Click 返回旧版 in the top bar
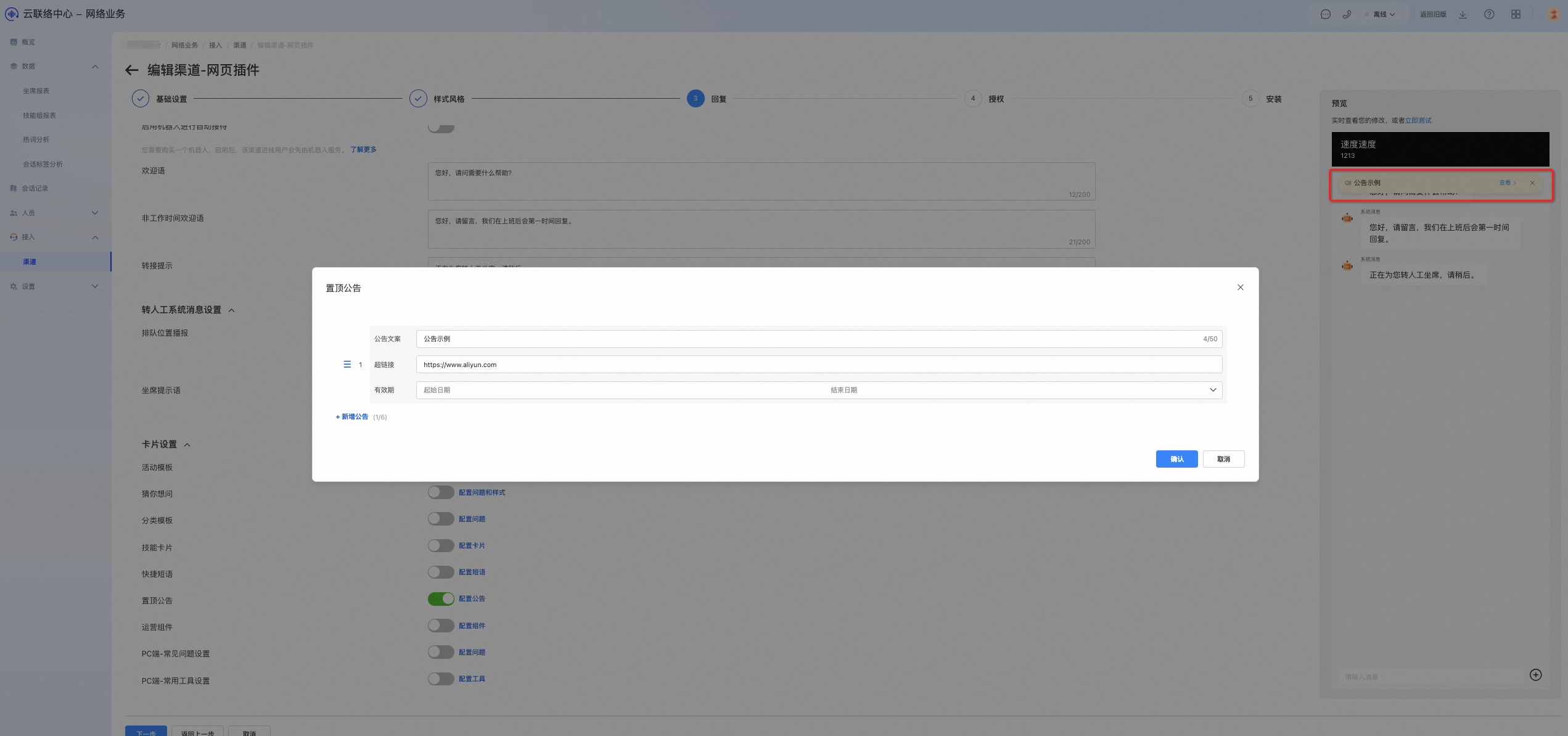This screenshot has width=1568, height=736. (1433, 14)
